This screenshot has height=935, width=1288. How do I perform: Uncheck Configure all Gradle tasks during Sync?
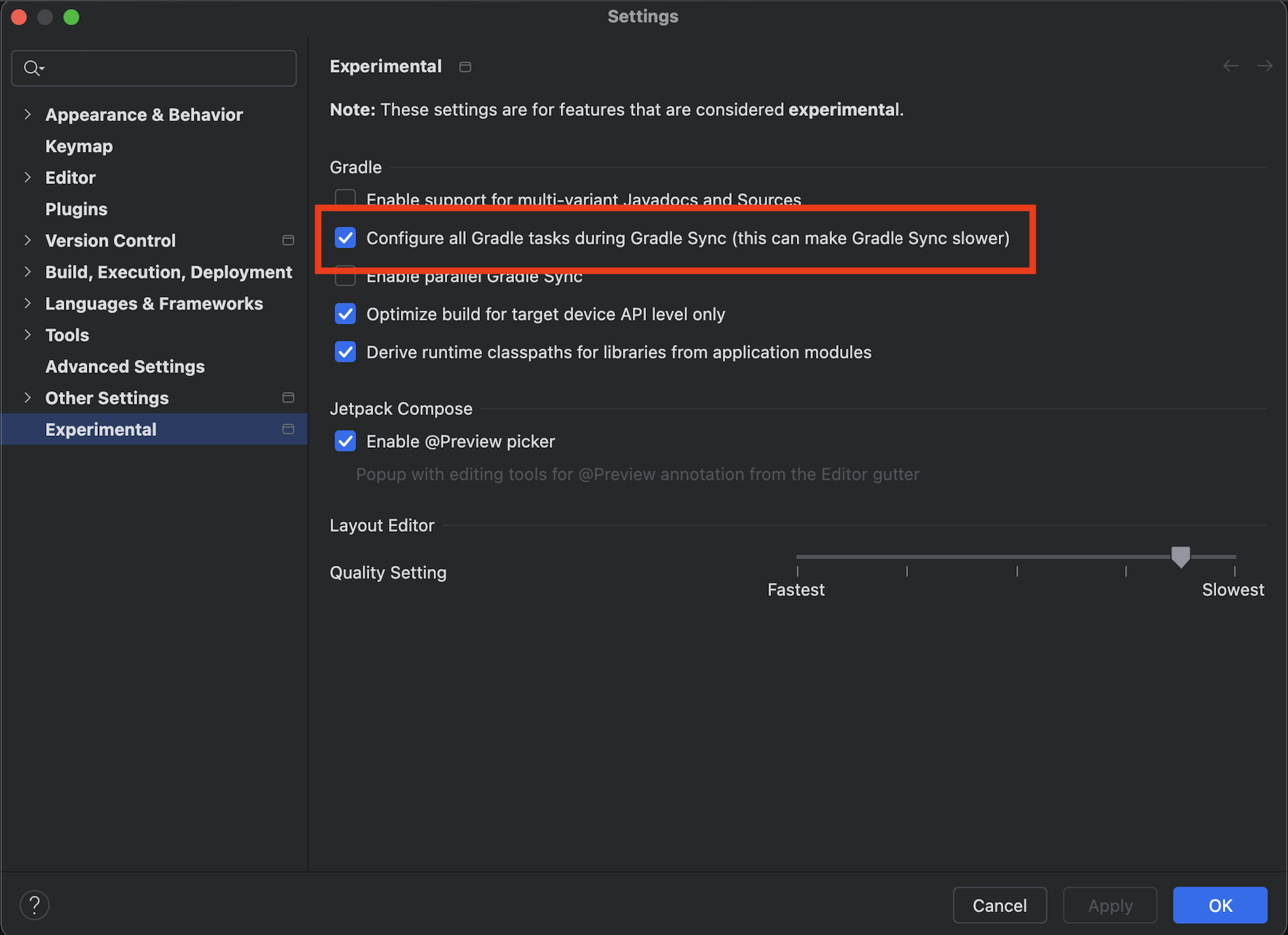pos(346,238)
